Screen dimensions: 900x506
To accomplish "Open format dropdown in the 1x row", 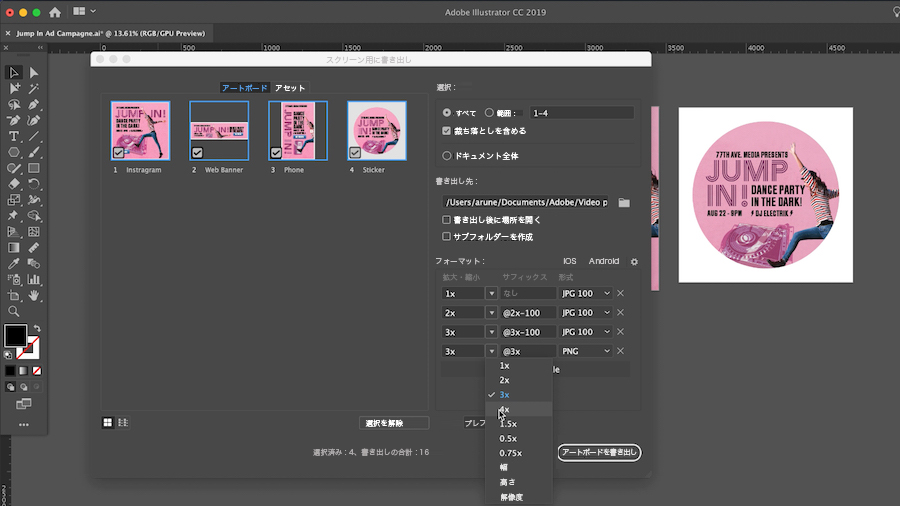I will click(x=585, y=293).
